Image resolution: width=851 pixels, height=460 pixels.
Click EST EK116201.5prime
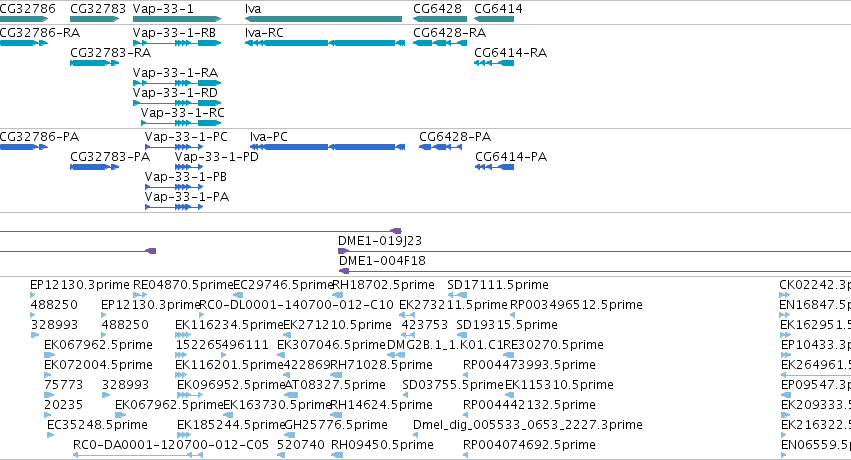[x=229, y=365]
